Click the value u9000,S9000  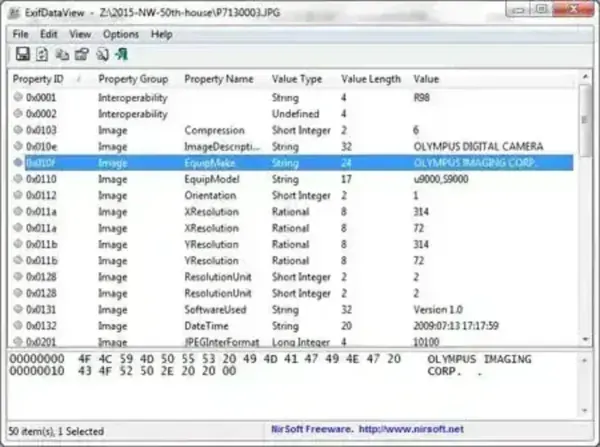[x=441, y=179]
